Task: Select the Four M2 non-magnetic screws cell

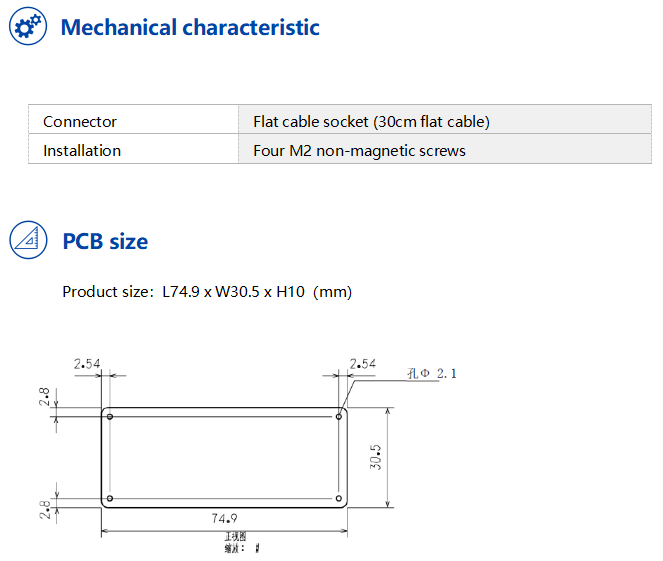Action: click(x=359, y=151)
